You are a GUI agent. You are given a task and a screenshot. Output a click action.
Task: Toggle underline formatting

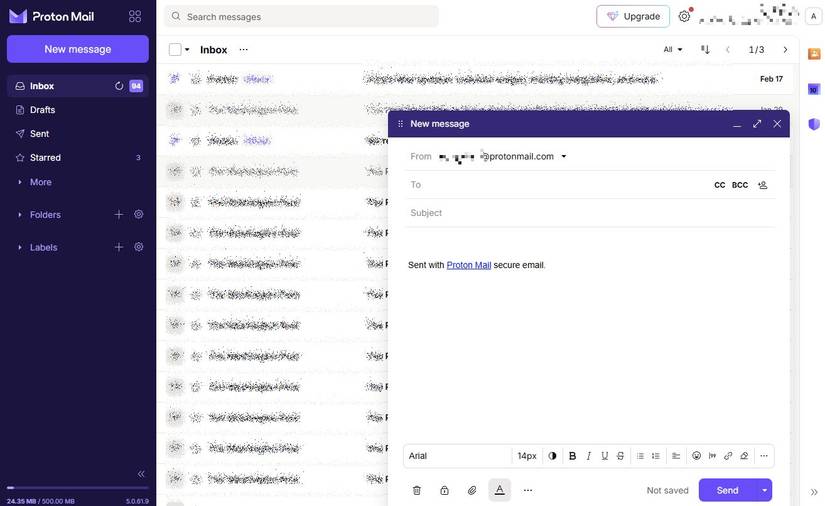(605, 456)
